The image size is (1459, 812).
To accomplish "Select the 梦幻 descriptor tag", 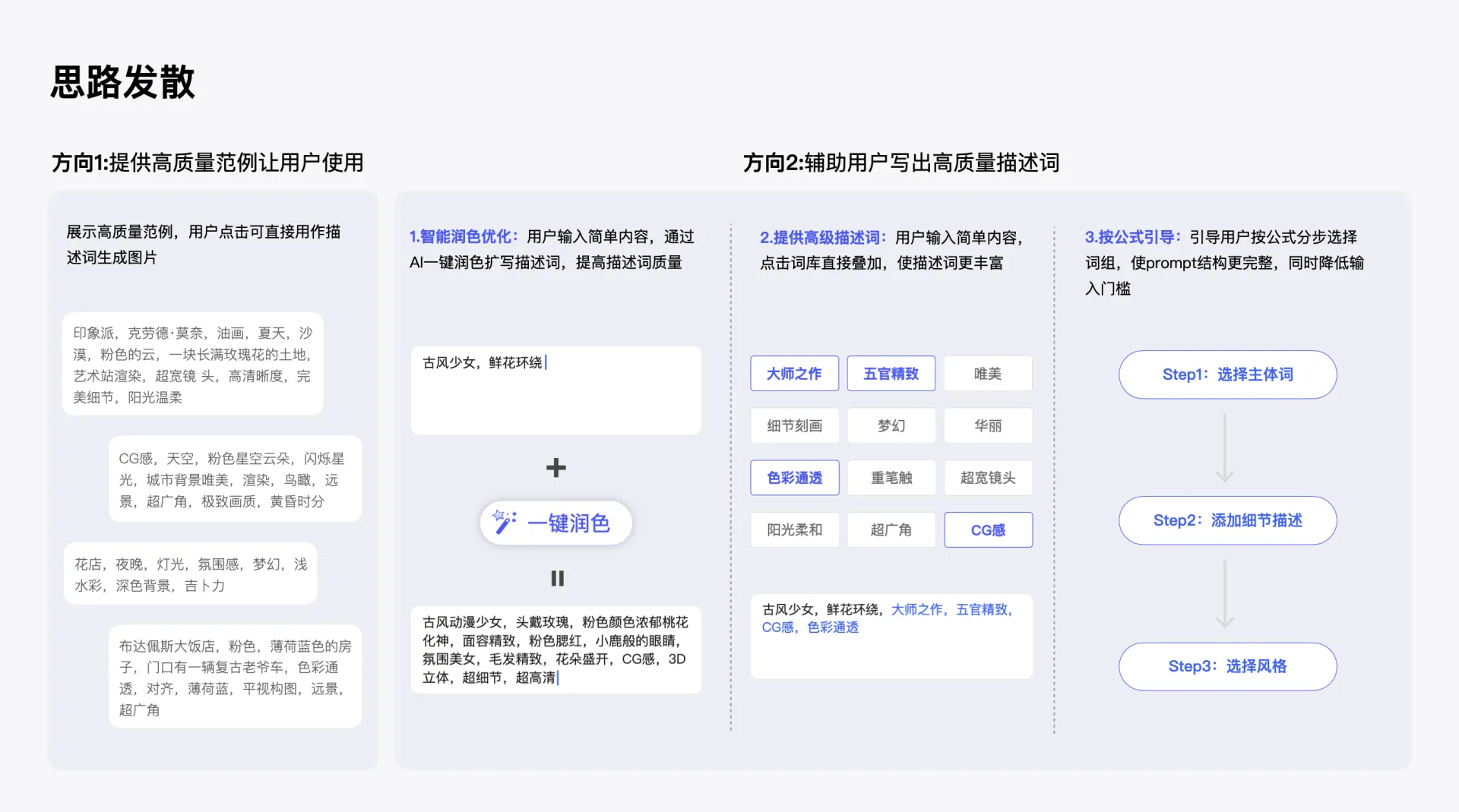I will (x=891, y=425).
